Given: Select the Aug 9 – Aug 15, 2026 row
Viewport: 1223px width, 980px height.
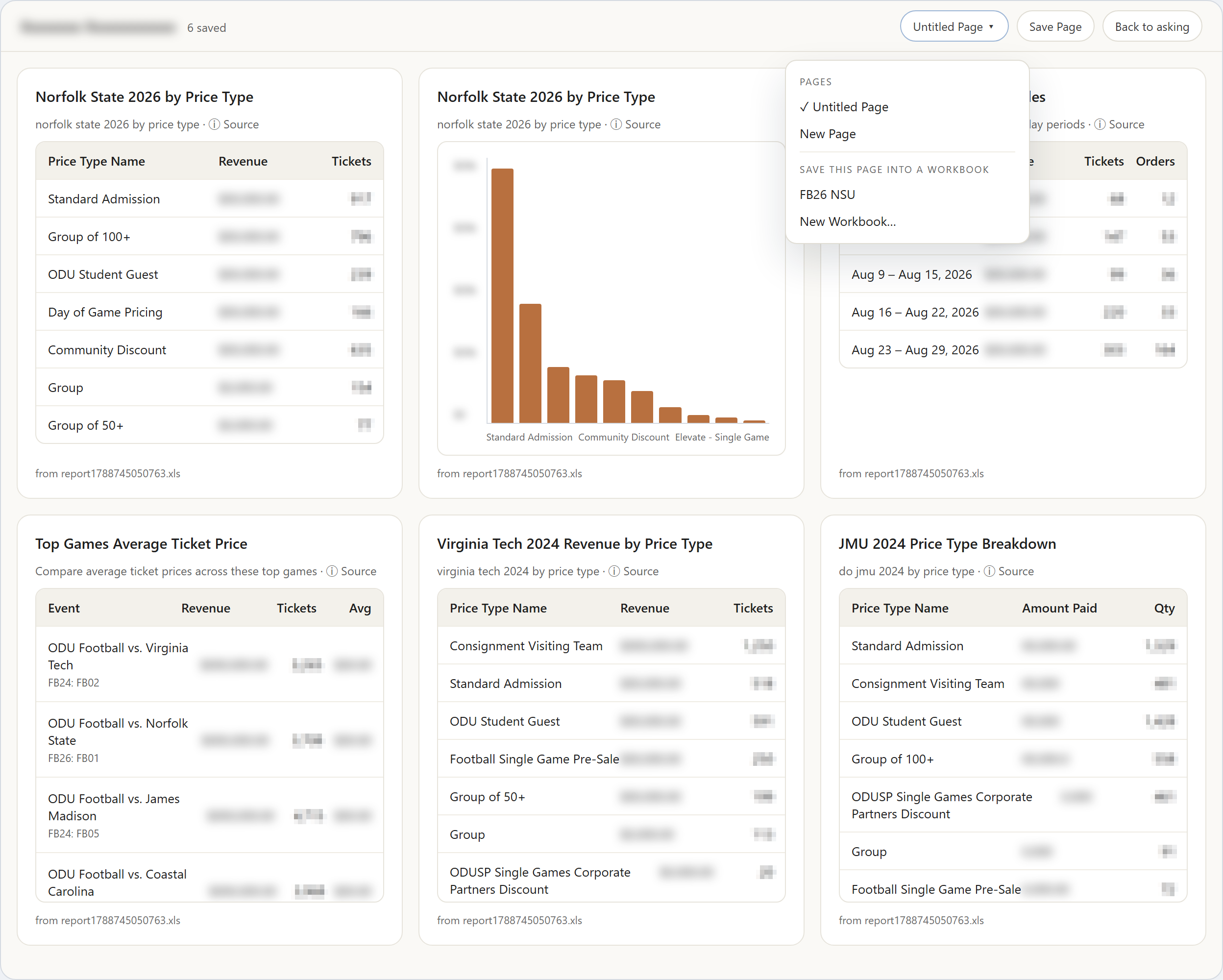Looking at the screenshot, I should 1012,274.
